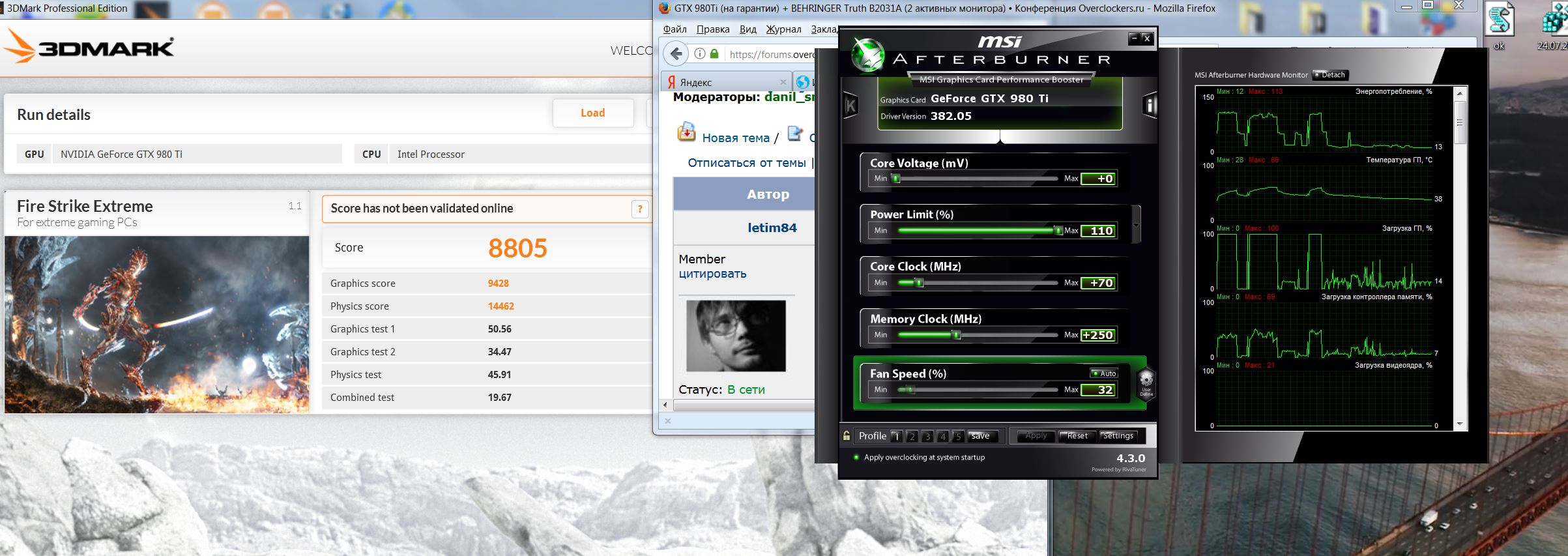
Task: Click the Fan Speed value field 32
Action: tap(1099, 390)
